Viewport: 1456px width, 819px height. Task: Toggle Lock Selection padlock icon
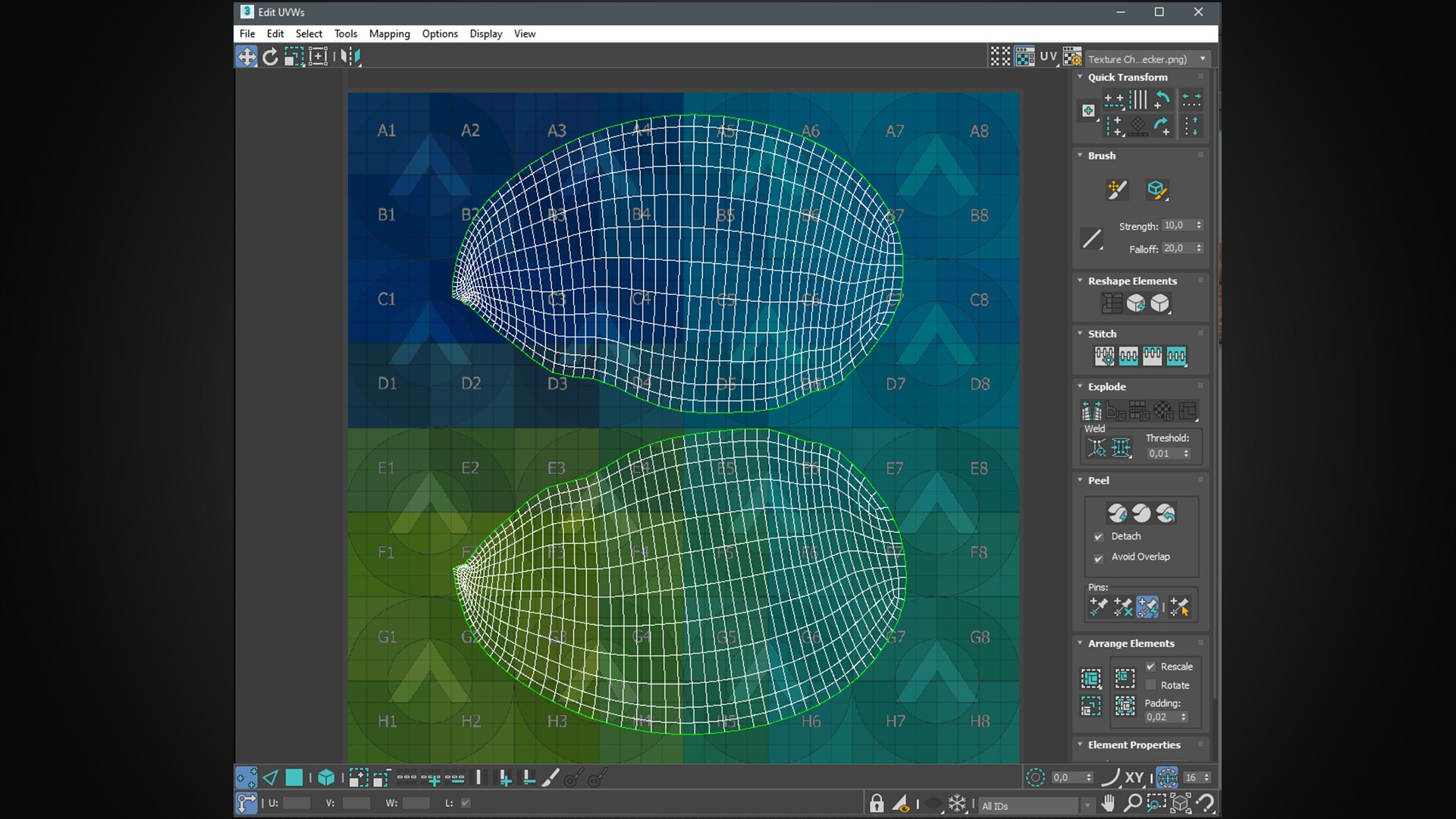click(x=877, y=804)
